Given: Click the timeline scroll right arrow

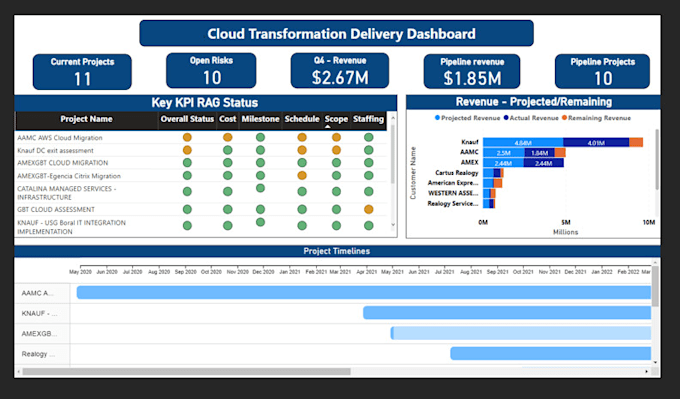Looking at the screenshot, I should point(647,372).
